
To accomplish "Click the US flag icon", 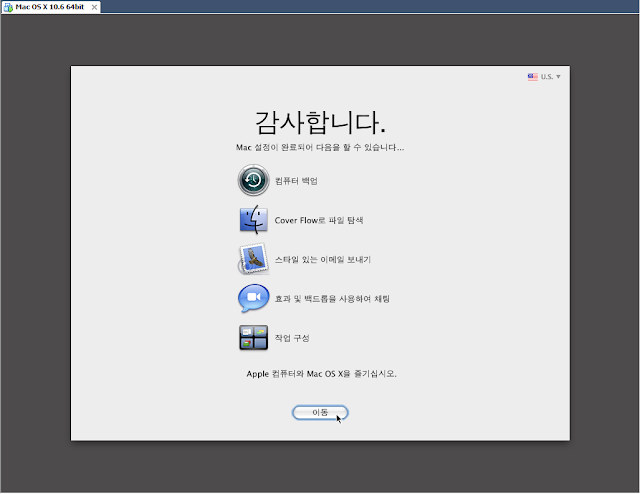I will (x=532, y=77).
